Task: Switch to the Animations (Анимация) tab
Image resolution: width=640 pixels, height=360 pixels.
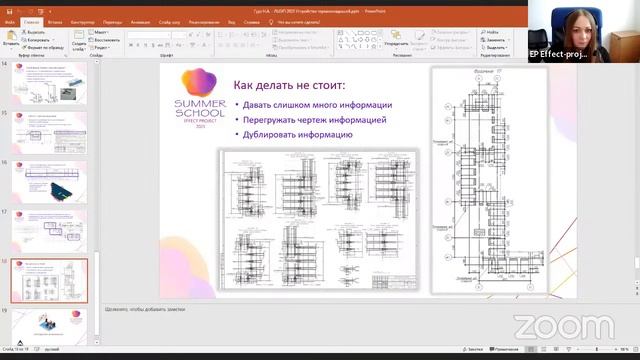Action: pos(140,22)
